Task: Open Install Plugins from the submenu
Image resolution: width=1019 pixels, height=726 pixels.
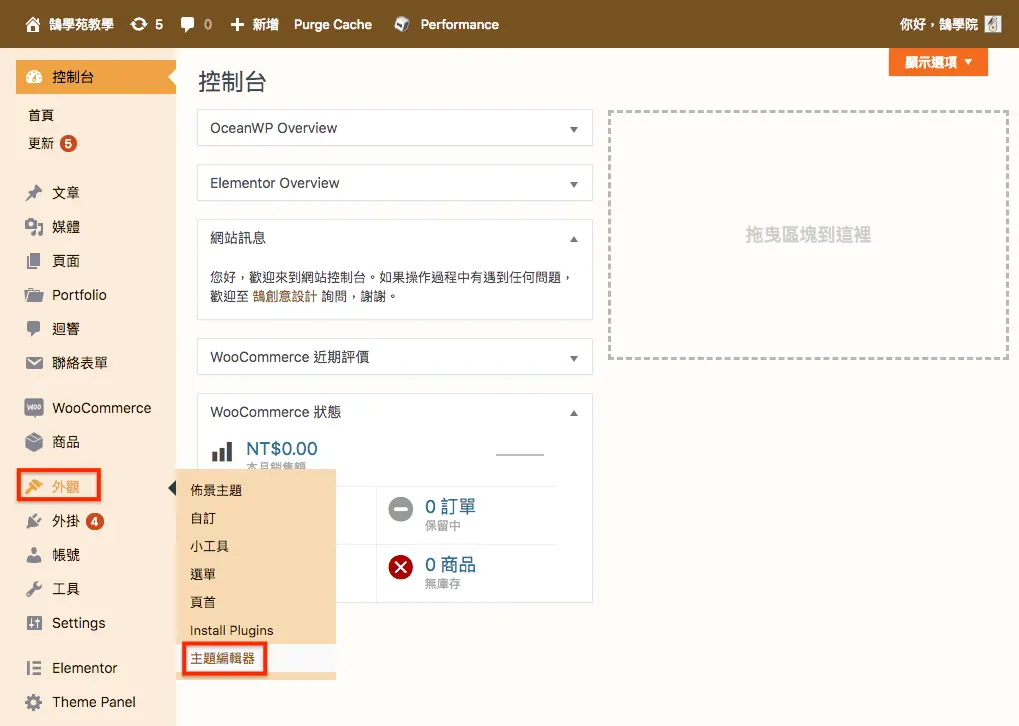Action: [231, 630]
